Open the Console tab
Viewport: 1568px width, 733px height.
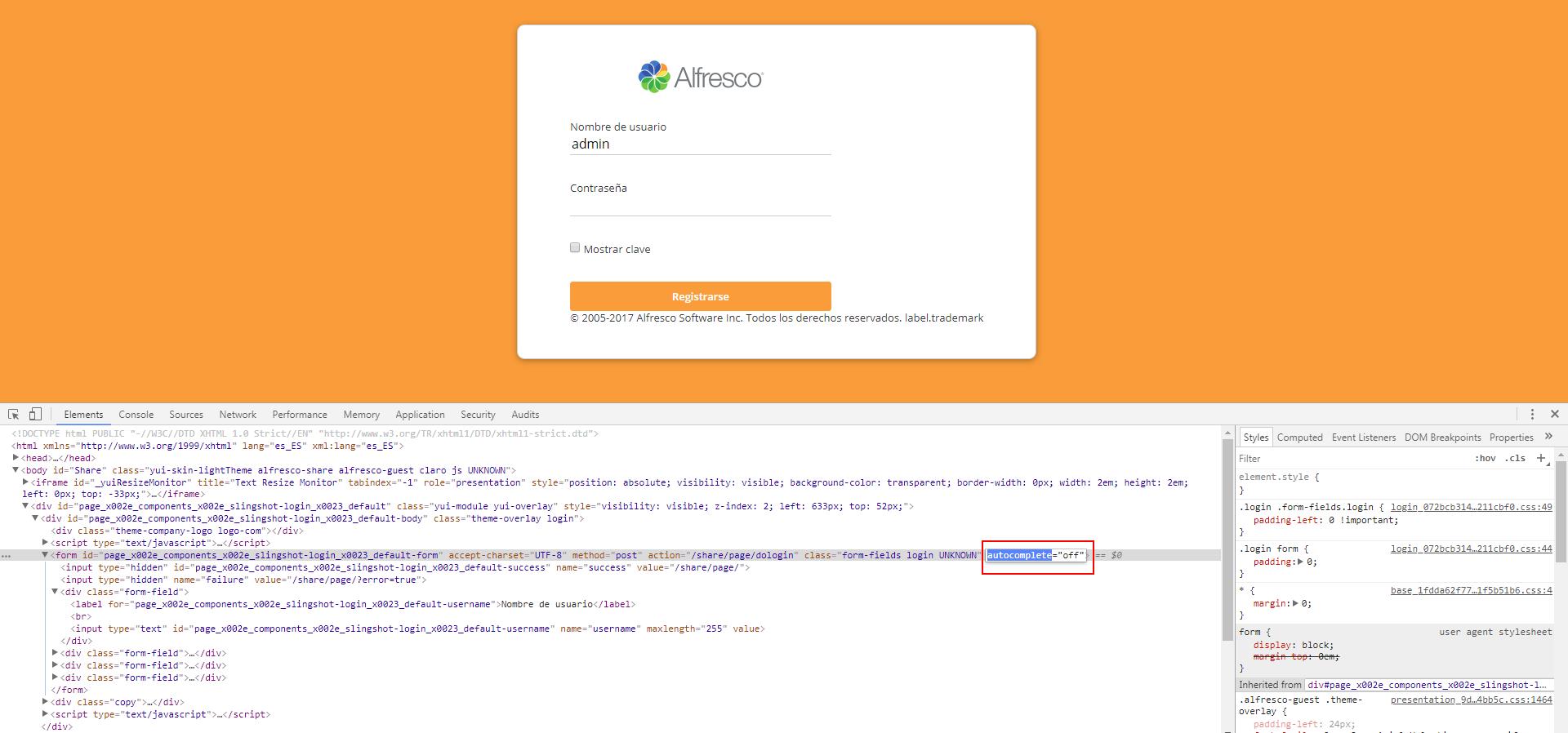(x=136, y=415)
